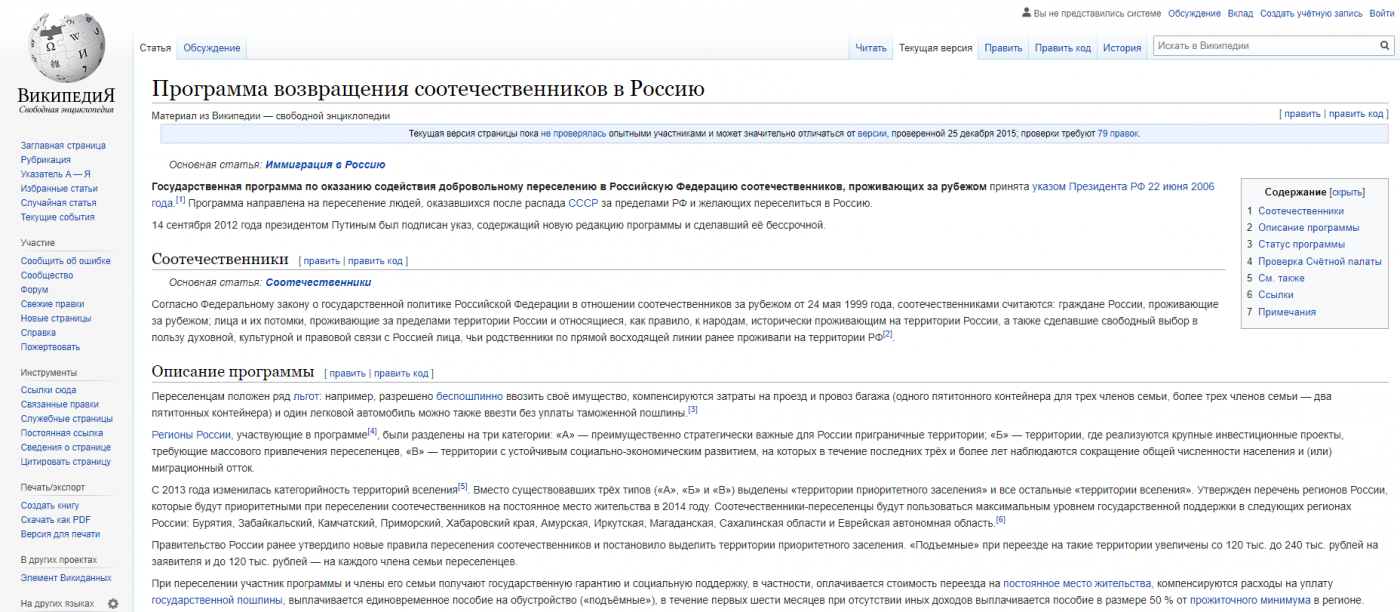Click inside the Wikipedia search field
The width and height of the screenshot is (1400, 612).
click(1264, 46)
